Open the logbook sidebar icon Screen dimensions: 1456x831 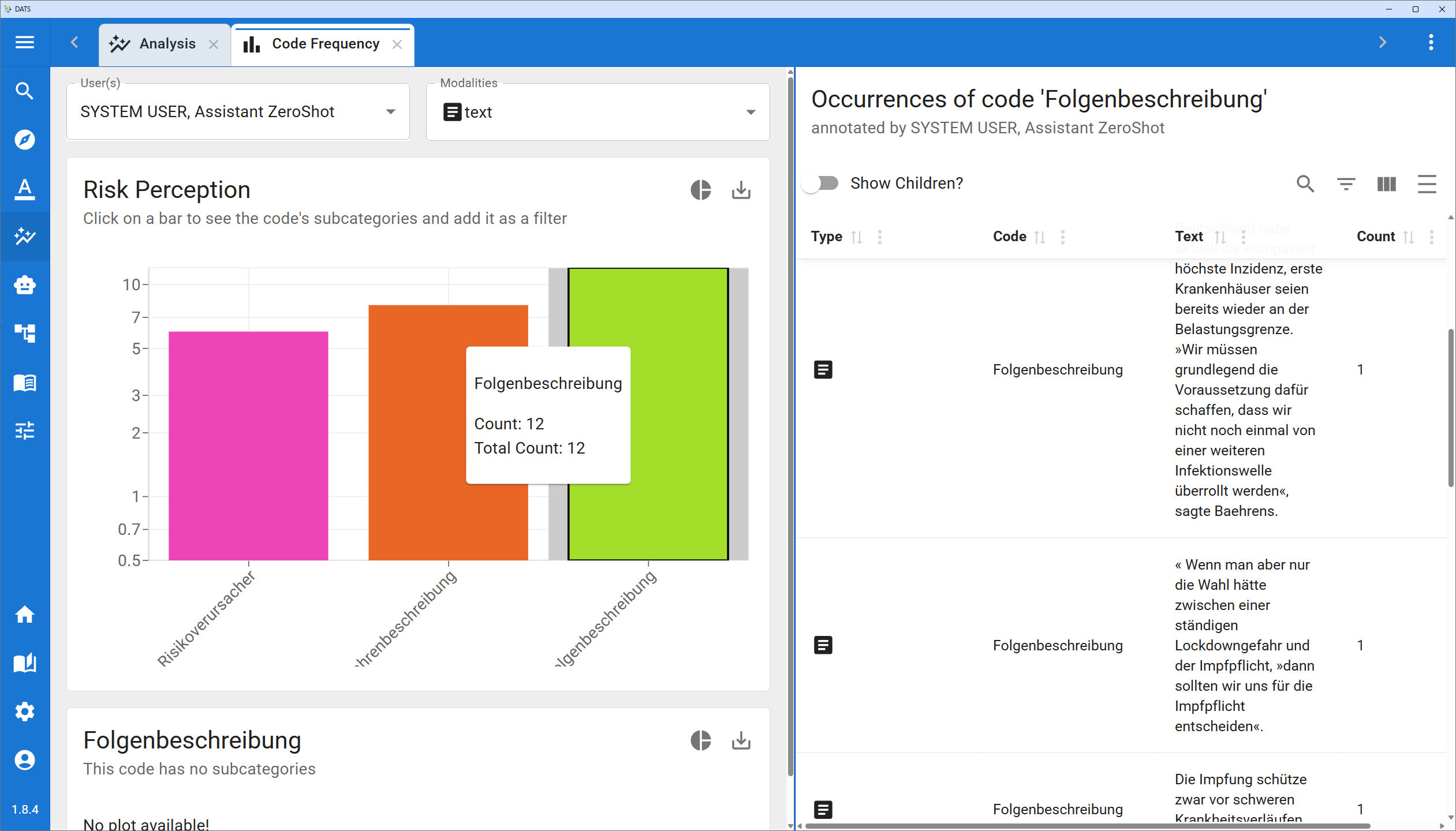[25, 382]
